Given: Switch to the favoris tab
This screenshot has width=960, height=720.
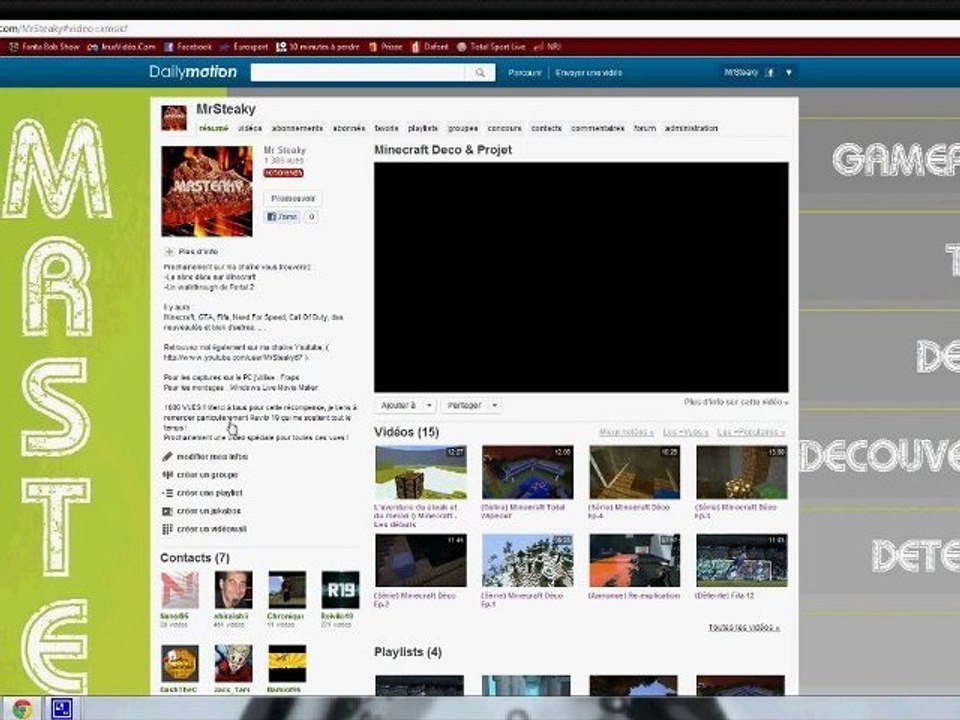Looking at the screenshot, I should 386,129.
